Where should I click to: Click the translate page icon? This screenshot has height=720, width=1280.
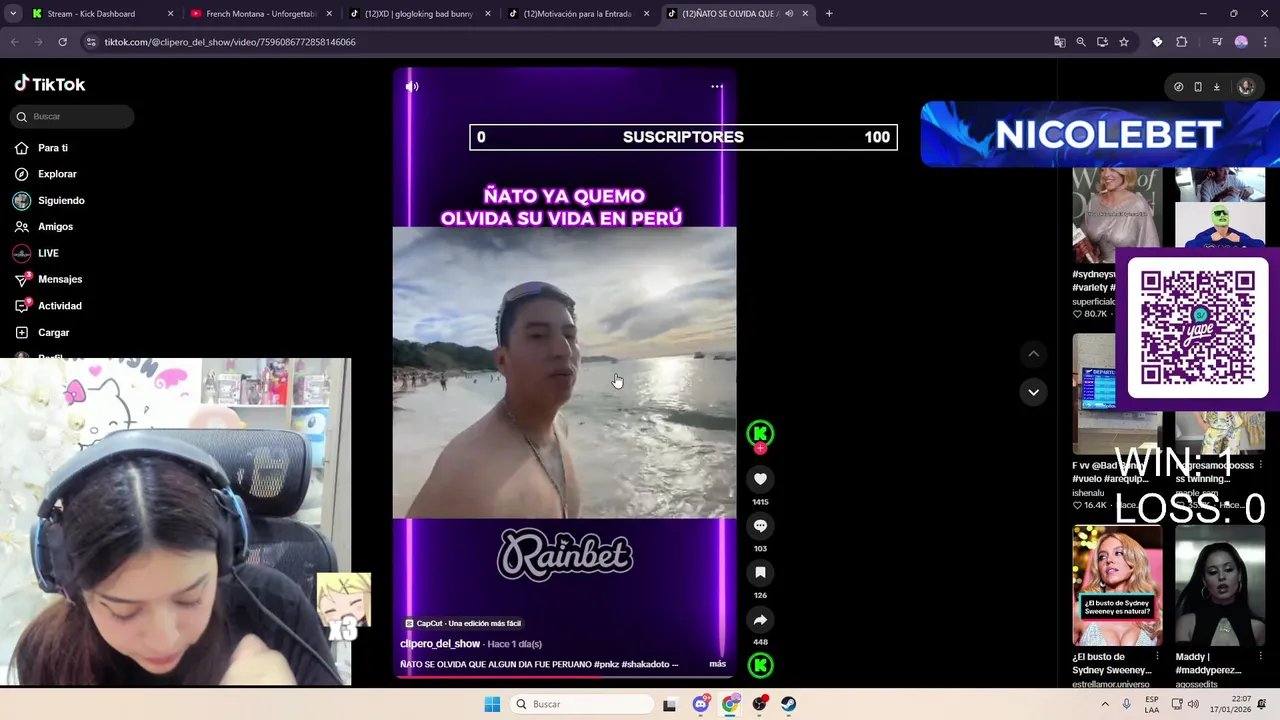[x=1060, y=42]
